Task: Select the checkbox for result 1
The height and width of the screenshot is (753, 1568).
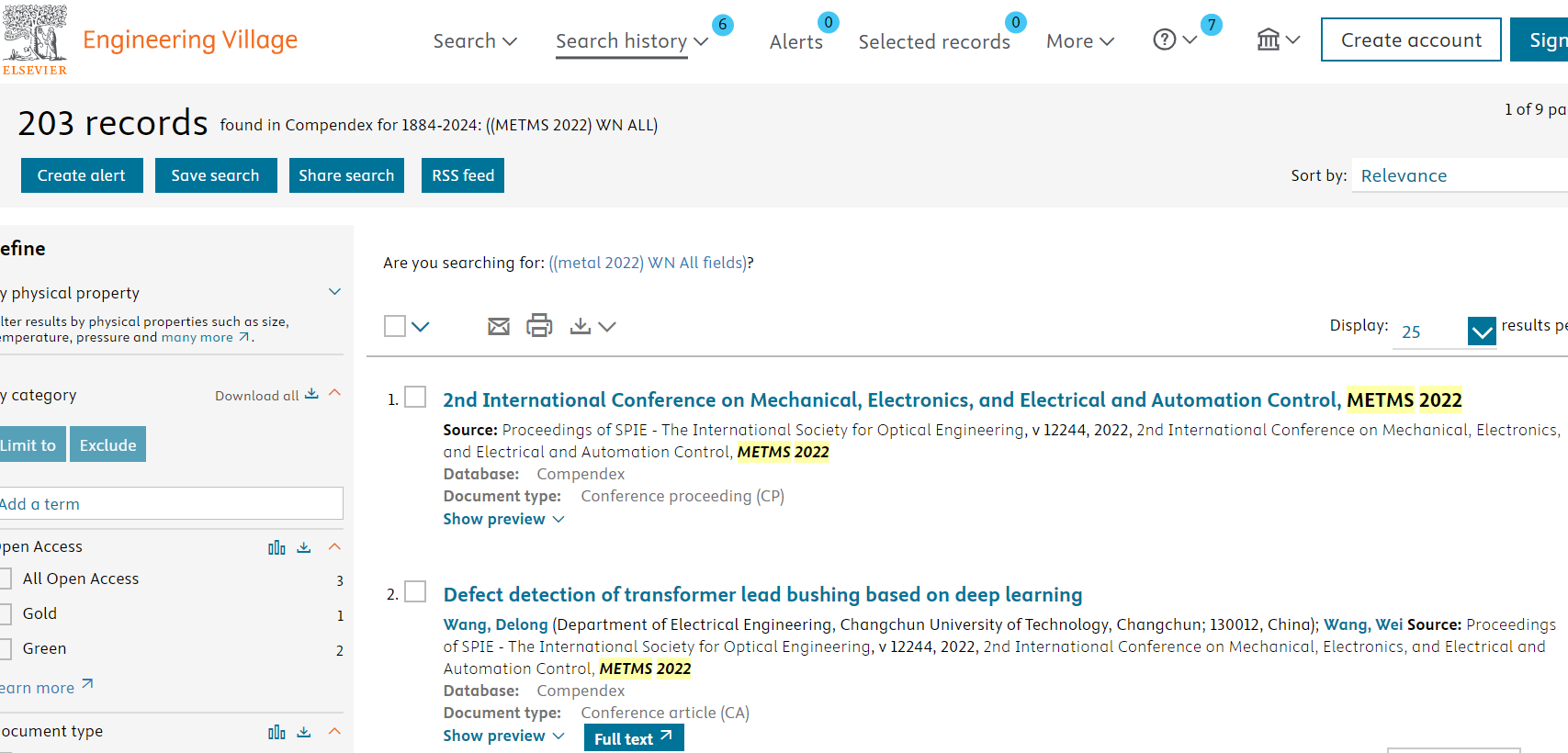Action: pyautogui.click(x=415, y=397)
